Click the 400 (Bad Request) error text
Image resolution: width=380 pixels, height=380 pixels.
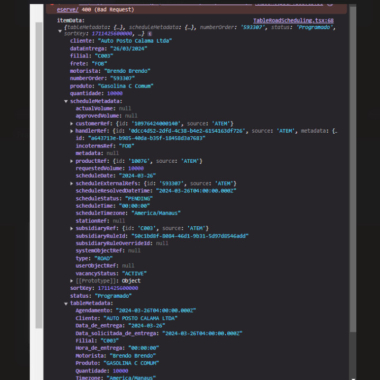pos(108,10)
